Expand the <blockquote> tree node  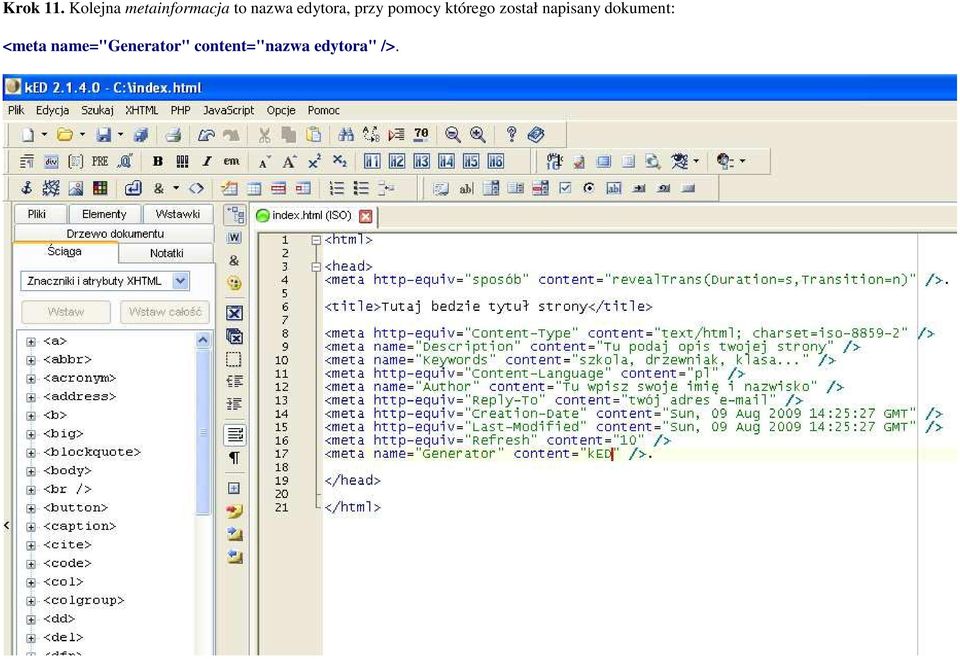pyautogui.click(x=31, y=453)
